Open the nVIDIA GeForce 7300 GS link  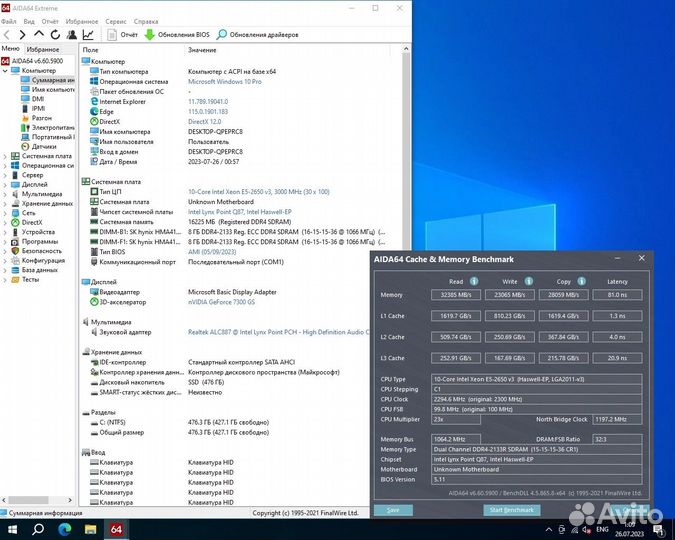[221, 302]
